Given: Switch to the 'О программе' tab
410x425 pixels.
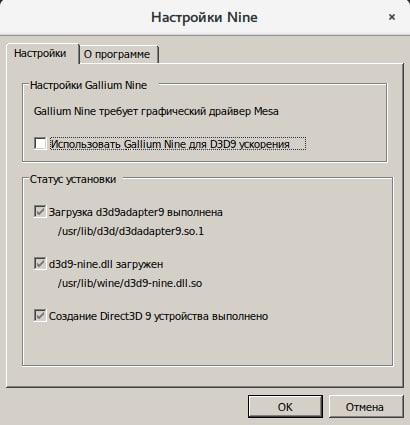Looking at the screenshot, I should (x=118, y=54).
